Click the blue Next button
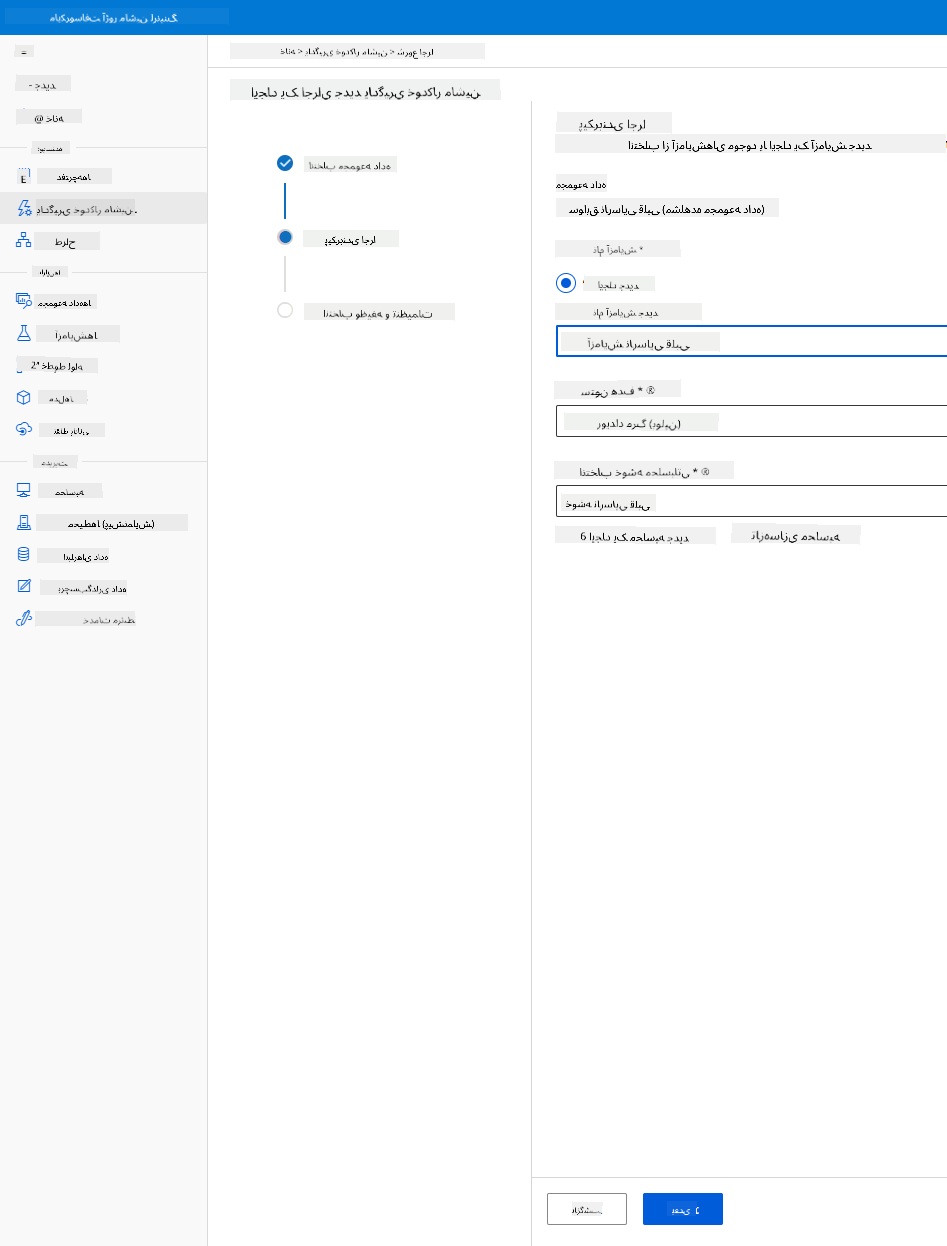Viewport: 947px width, 1246px height. pos(683,1209)
